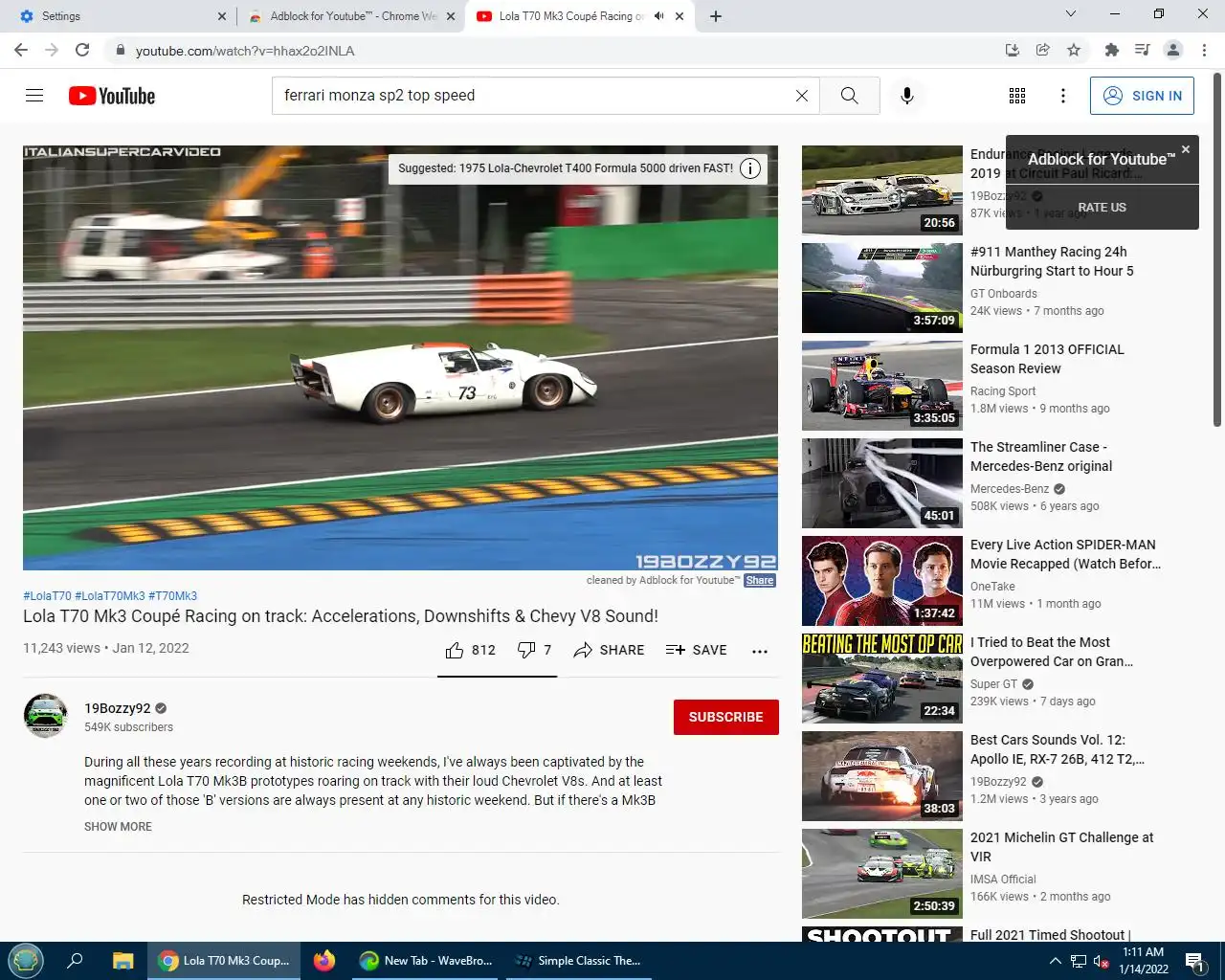Switch to WaveBrowser New Tab window

426,960
